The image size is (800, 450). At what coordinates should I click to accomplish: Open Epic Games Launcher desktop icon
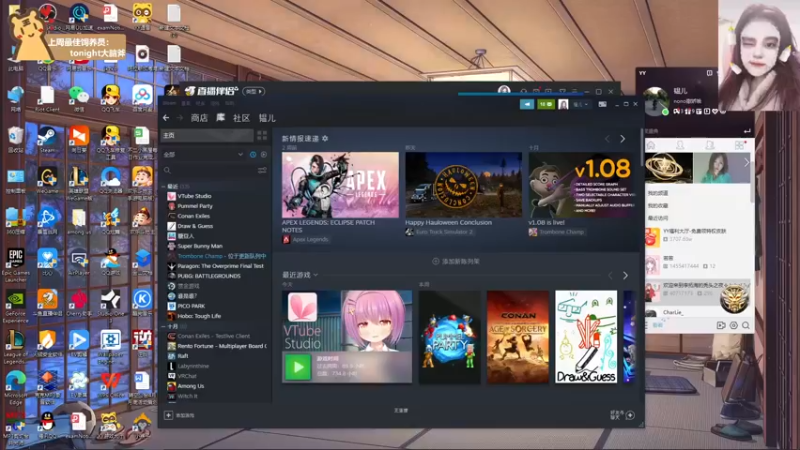pos(16,265)
